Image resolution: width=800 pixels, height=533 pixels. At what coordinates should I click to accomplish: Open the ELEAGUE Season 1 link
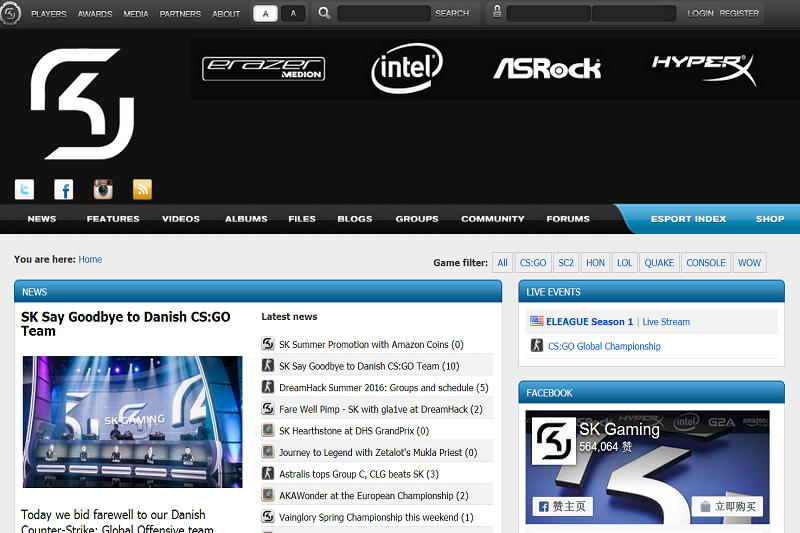pos(589,321)
